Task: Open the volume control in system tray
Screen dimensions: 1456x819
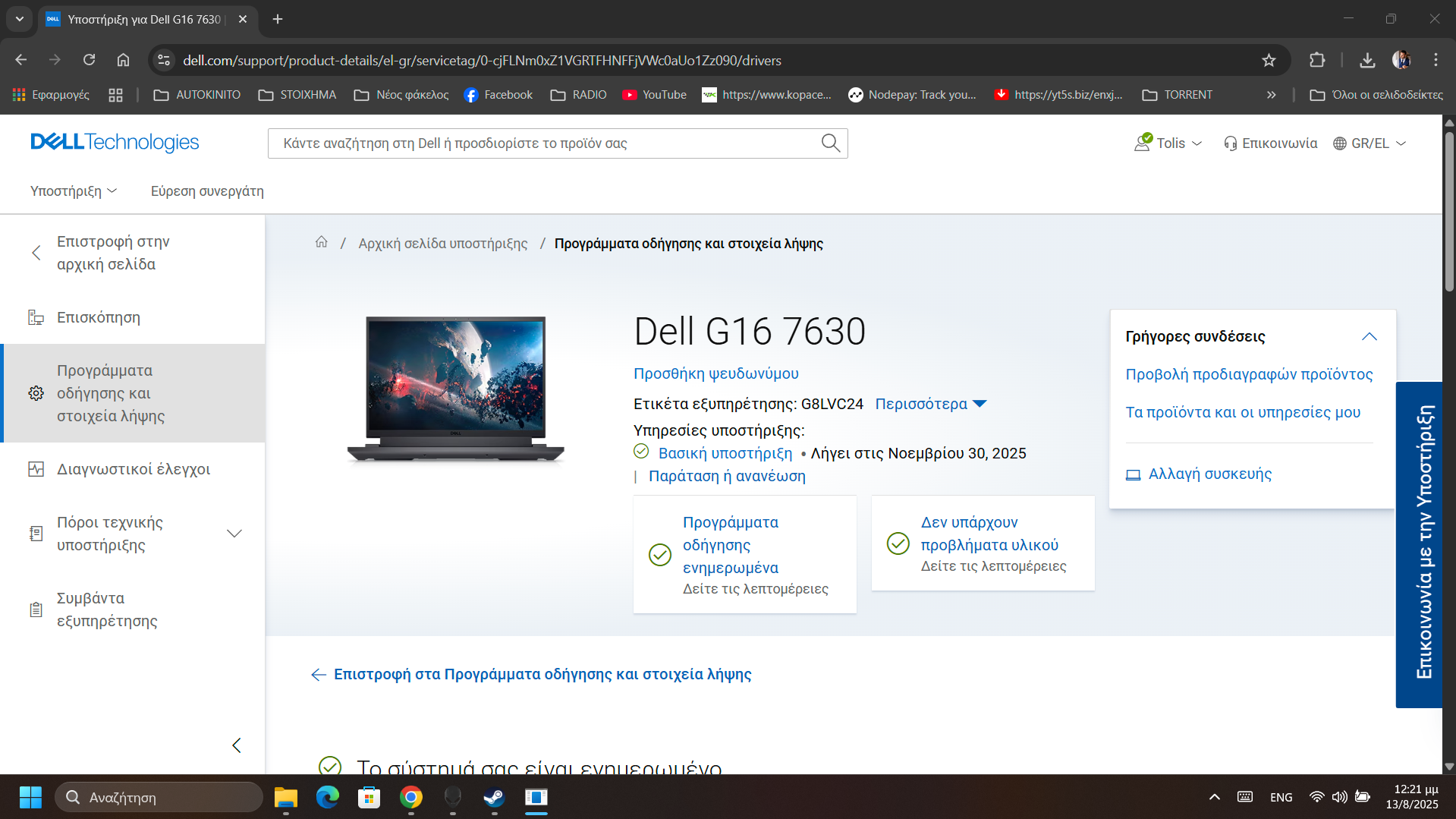Action: click(1340, 797)
